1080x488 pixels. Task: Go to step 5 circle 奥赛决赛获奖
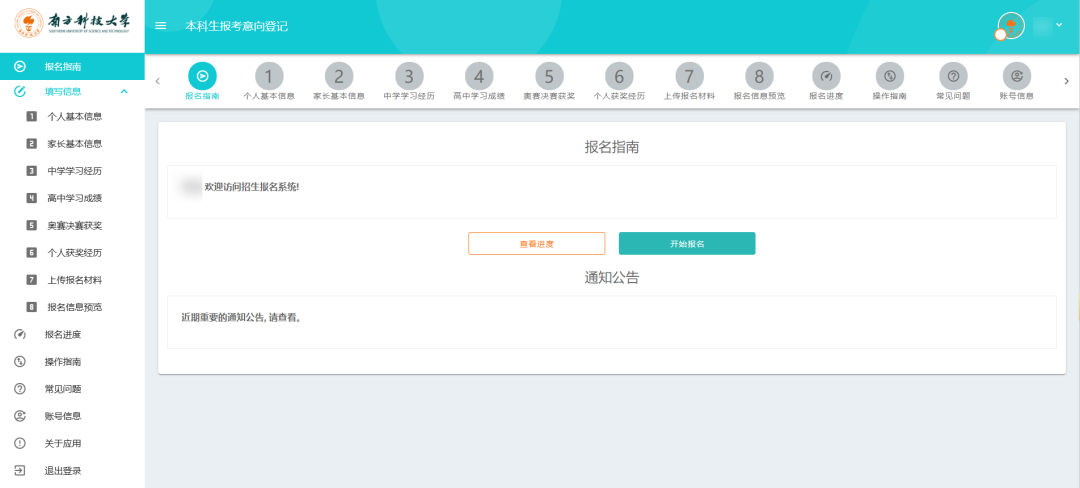tap(549, 76)
